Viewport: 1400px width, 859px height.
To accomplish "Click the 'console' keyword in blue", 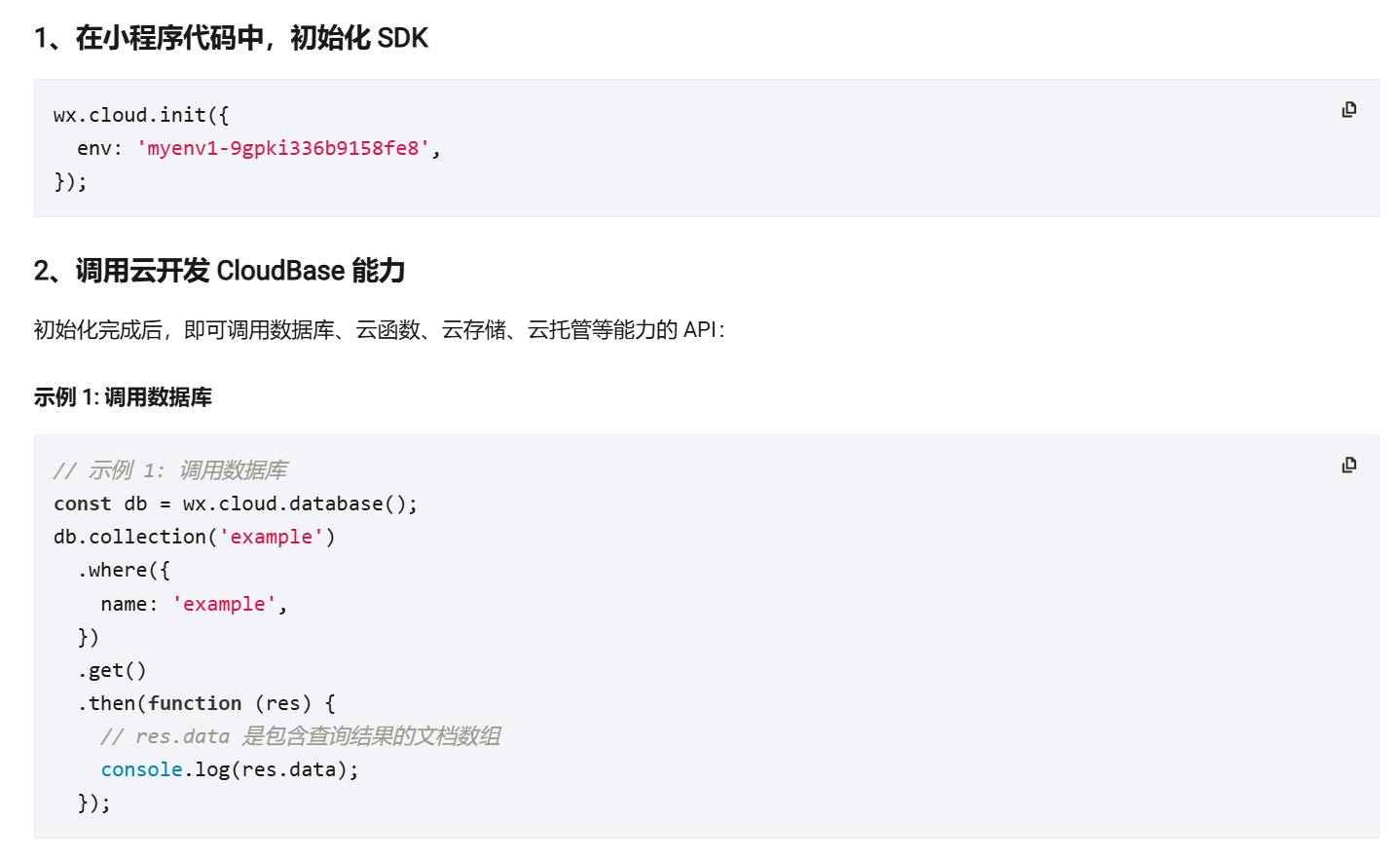I will point(142,769).
